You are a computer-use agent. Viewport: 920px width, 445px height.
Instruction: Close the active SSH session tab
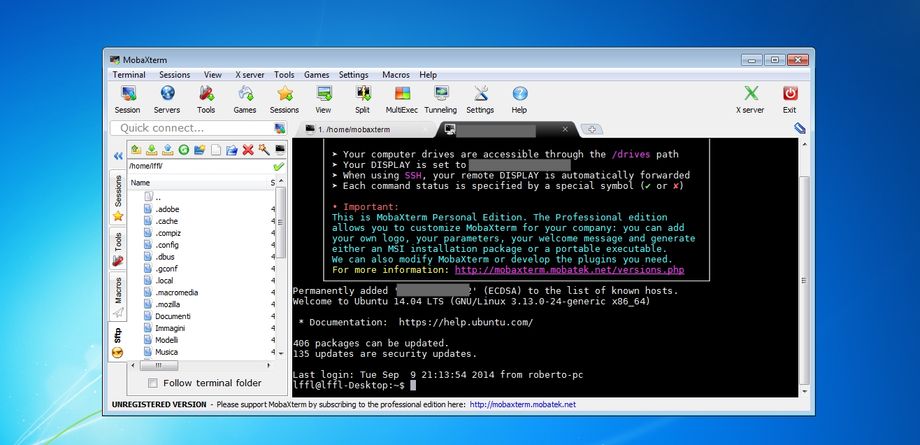click(x=565, y=129)
